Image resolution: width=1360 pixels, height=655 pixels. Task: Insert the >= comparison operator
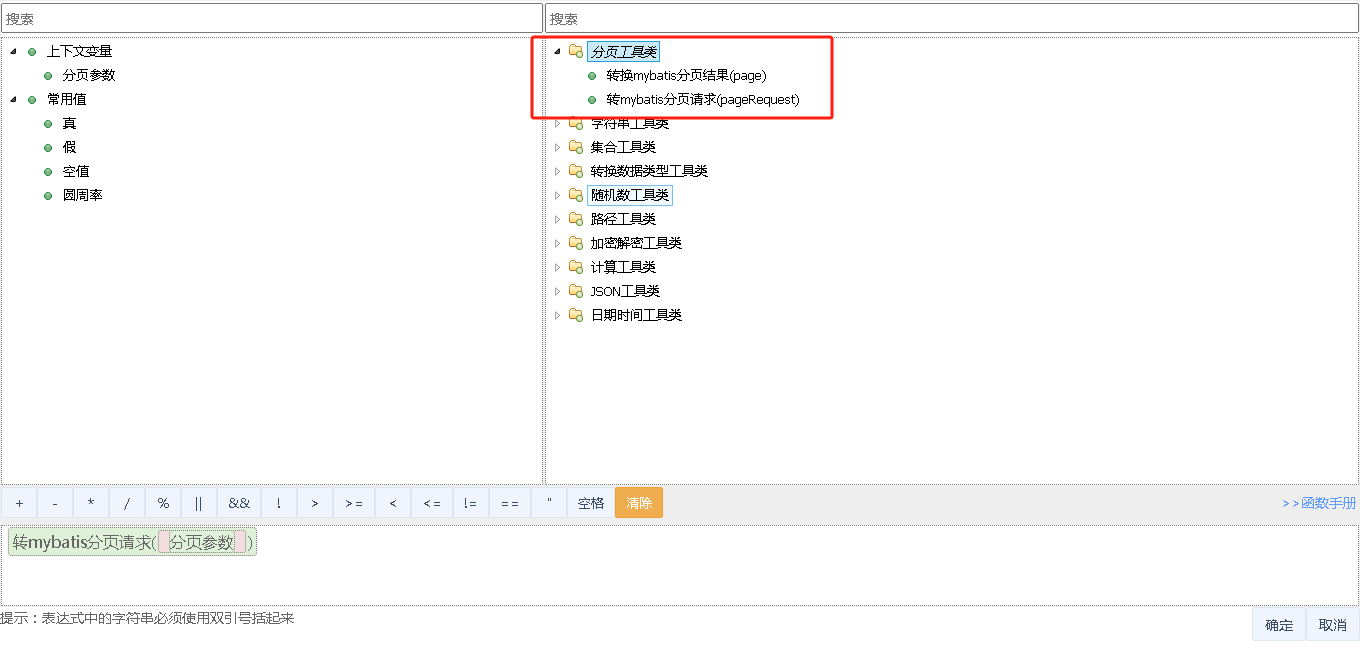click(354, 503)
